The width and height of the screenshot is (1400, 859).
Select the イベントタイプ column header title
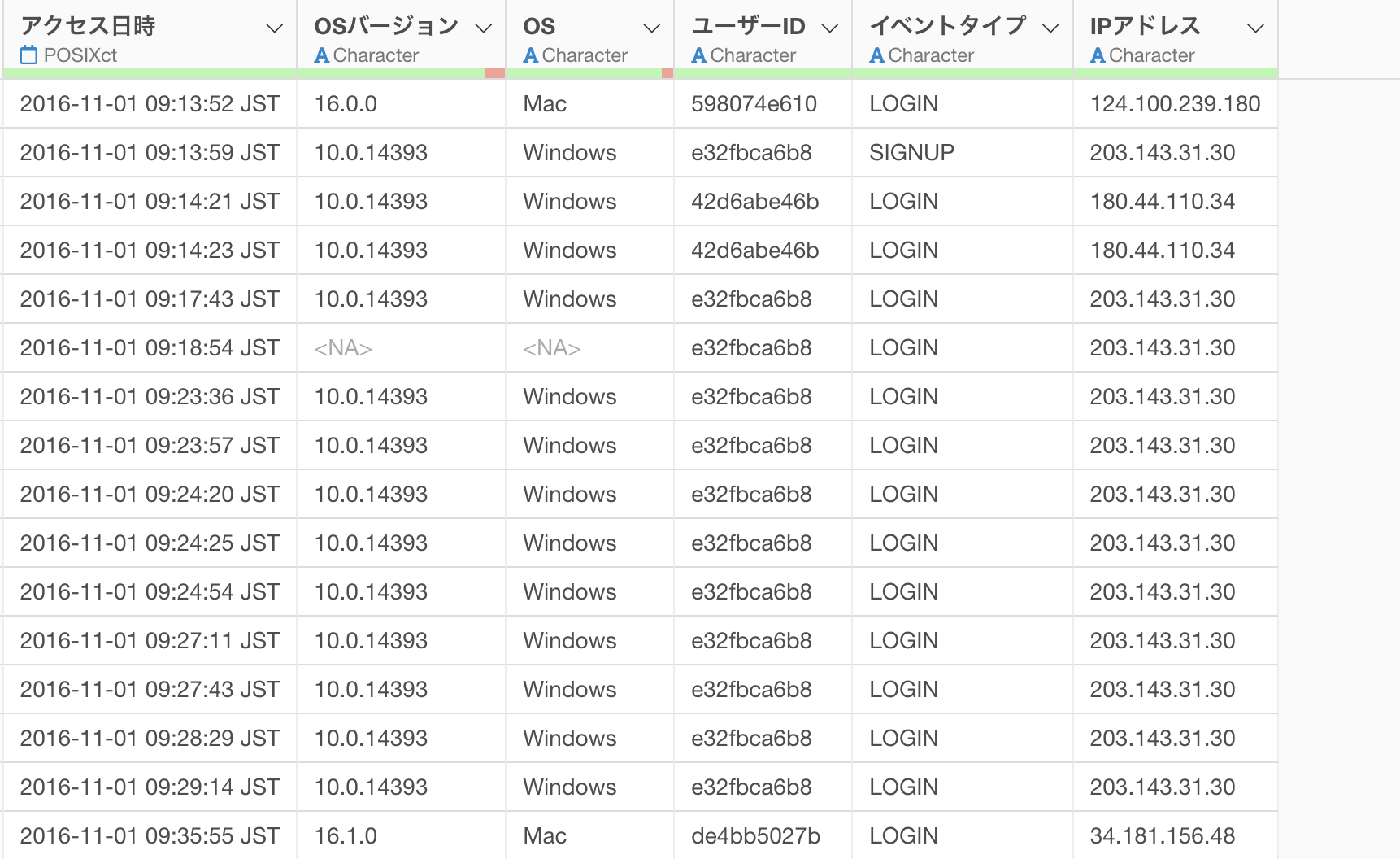coord(947,26)
